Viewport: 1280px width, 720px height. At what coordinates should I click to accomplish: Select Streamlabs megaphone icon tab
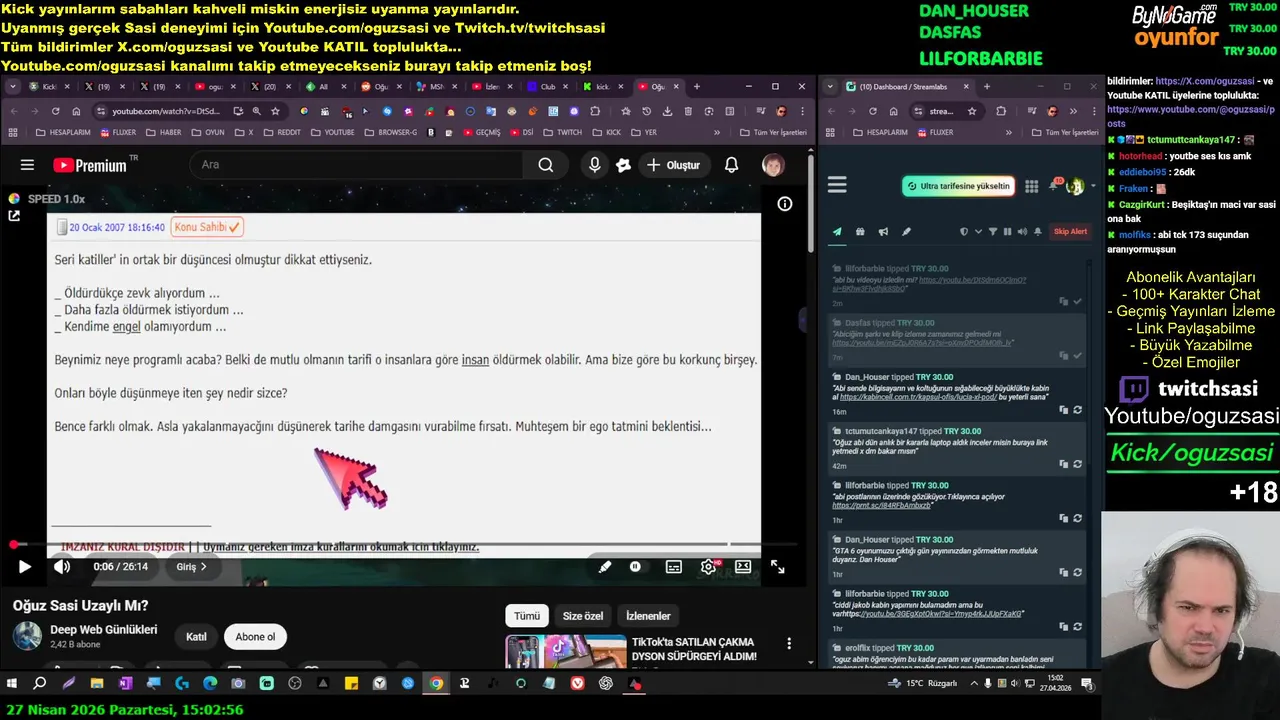(883, 232)
